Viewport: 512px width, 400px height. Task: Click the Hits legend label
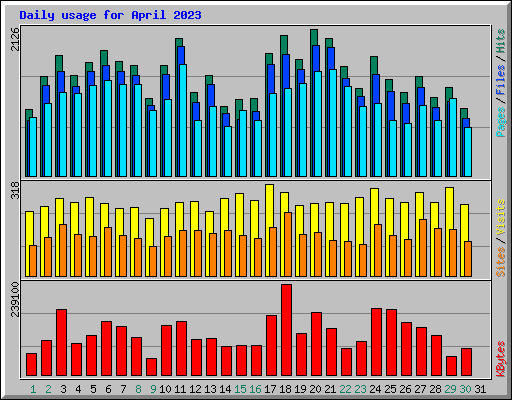(500, 41)
